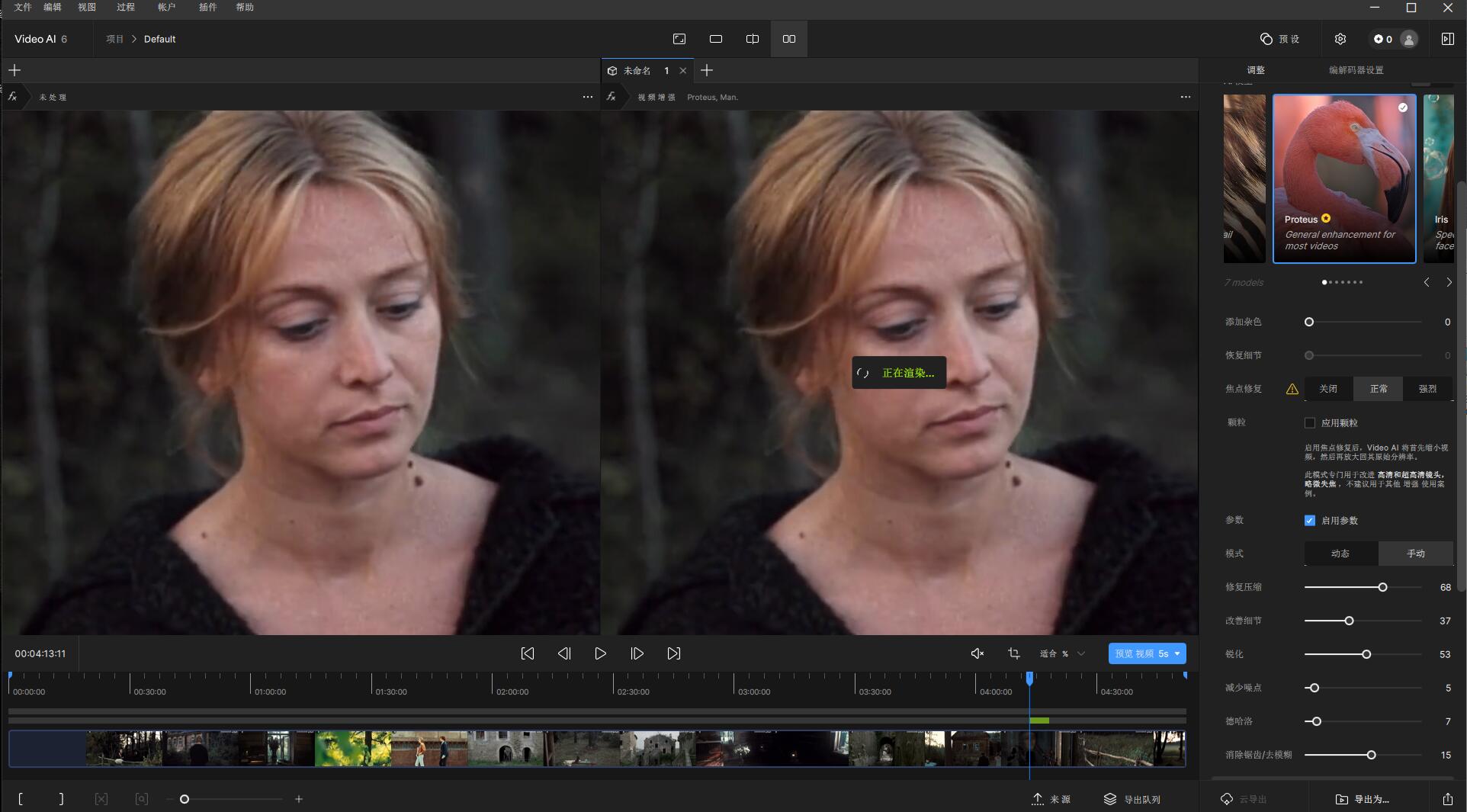Click the crop tool icon
Image resolution: width=1467 pixels, height=812 pixels.
pos(1013,653)
